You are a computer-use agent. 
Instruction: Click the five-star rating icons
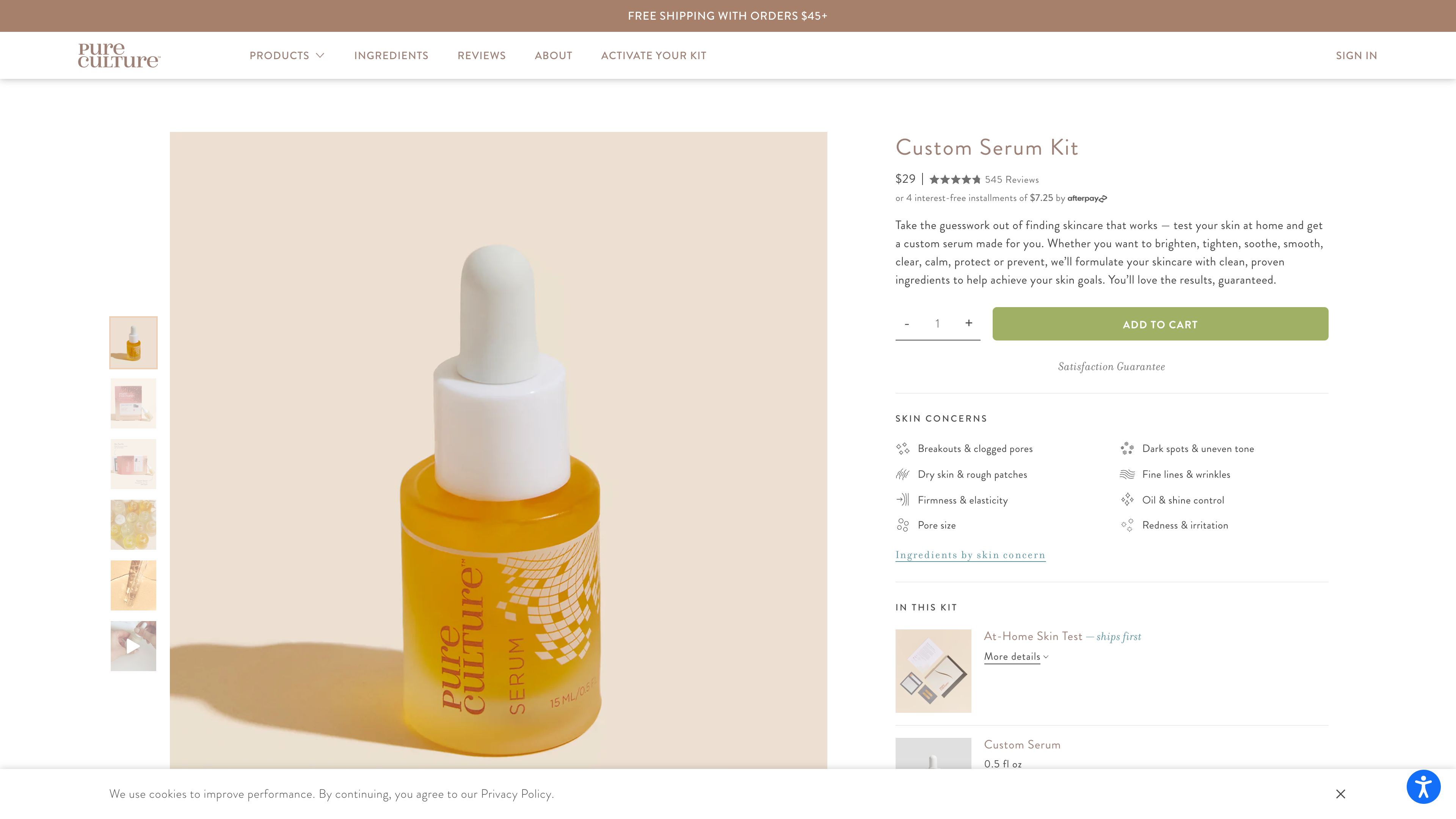955,180
